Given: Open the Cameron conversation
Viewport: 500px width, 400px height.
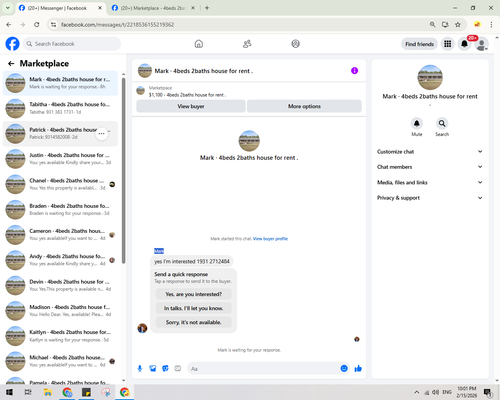Looking at the screenshot, I should [60, 235].
